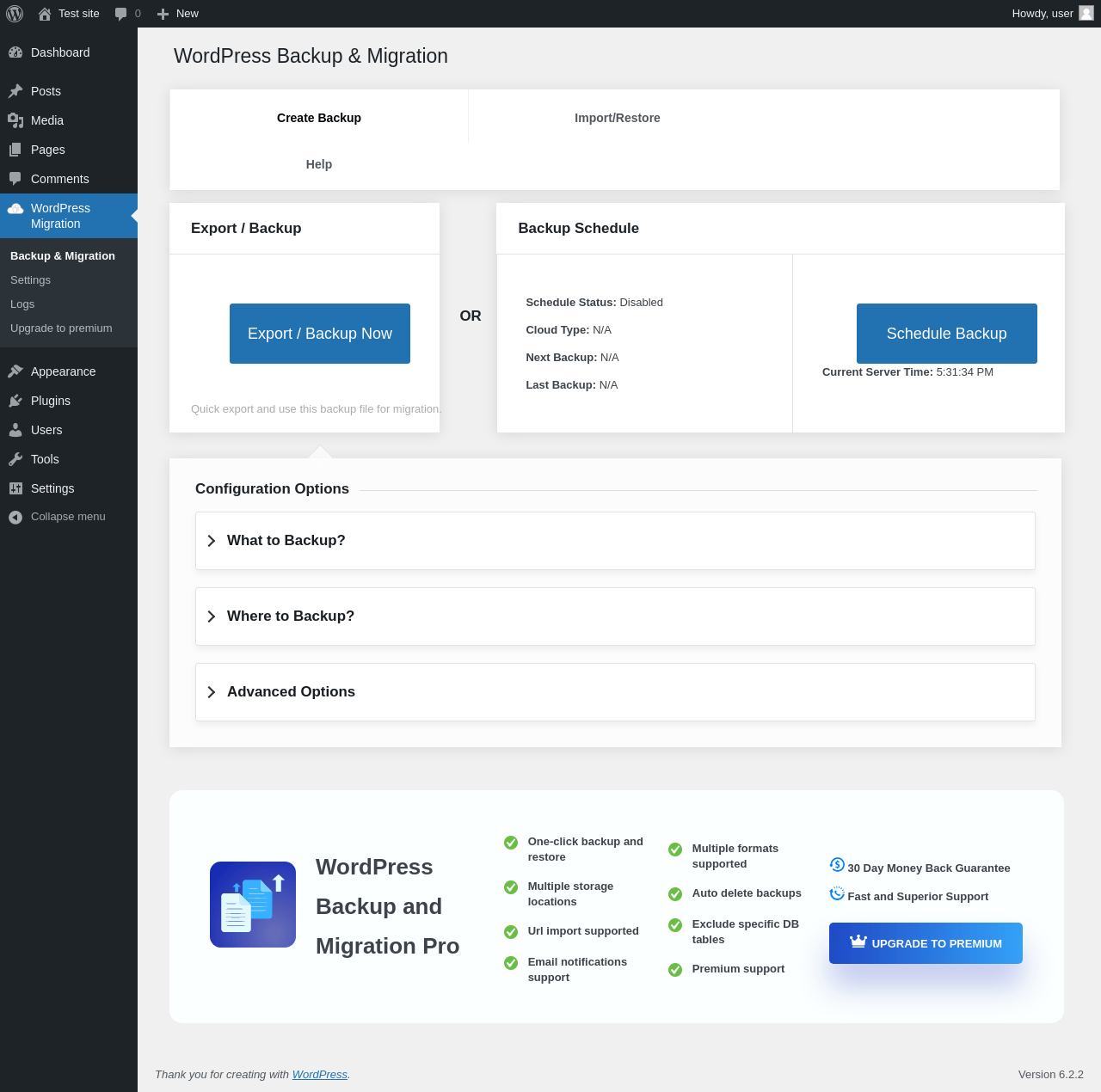Follow the WordPress footer link

[x=319, y=1074]
